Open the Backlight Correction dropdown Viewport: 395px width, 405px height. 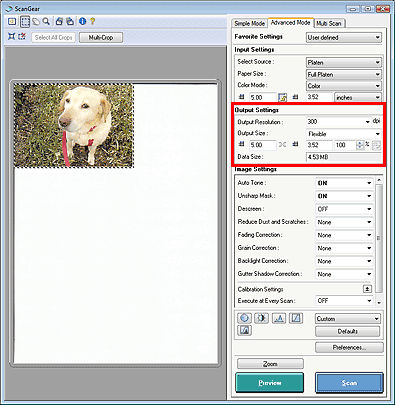tap(344, 261)
